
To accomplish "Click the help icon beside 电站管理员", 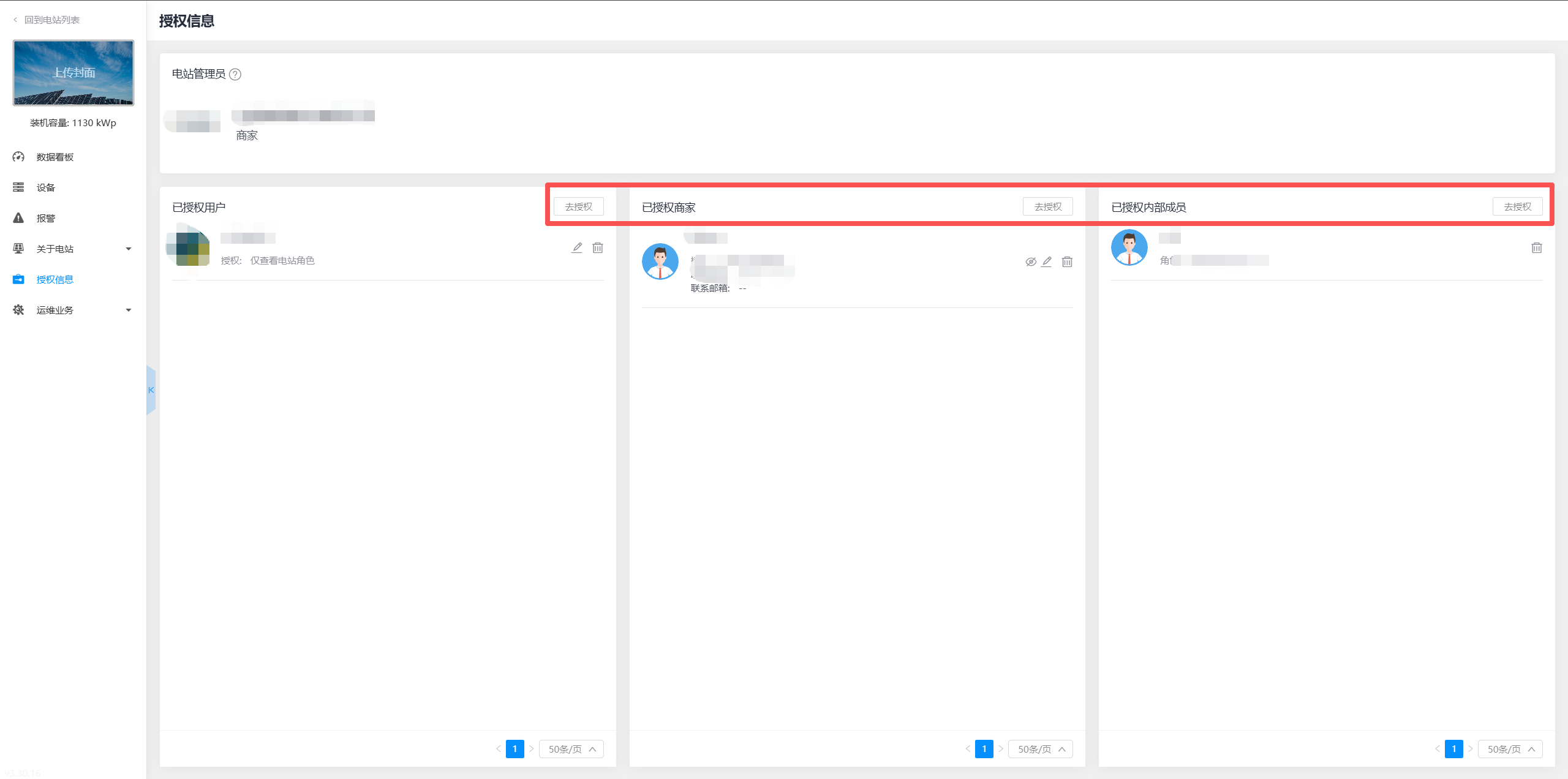I will (235, 74).
